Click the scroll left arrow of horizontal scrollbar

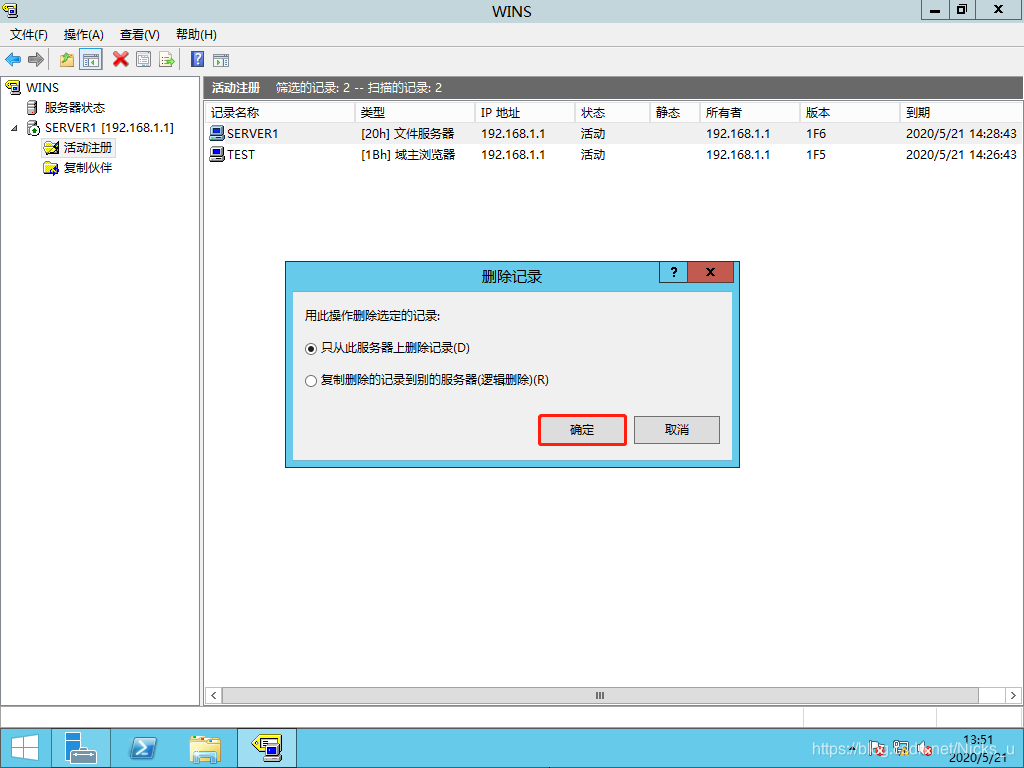[x=214, y=696]
